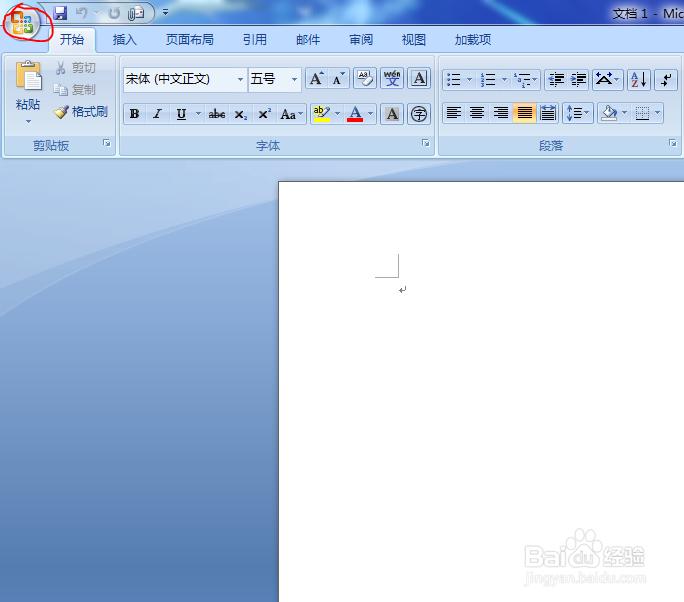Open Asian layout (中文版式) menu
Screen dimensions: 684x602
pos(608,79)
